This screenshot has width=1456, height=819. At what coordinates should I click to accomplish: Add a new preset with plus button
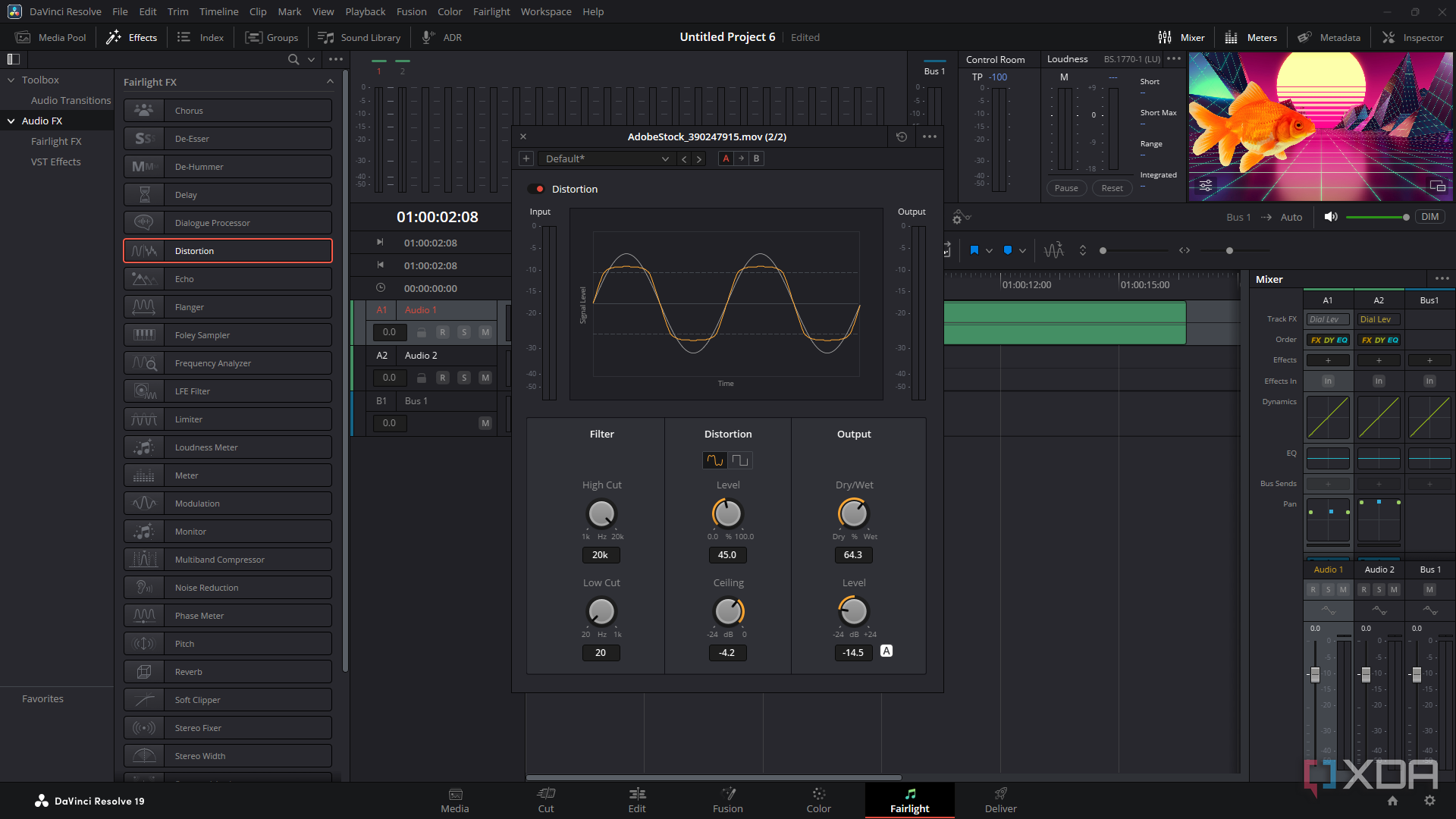(x=526, y=158)
